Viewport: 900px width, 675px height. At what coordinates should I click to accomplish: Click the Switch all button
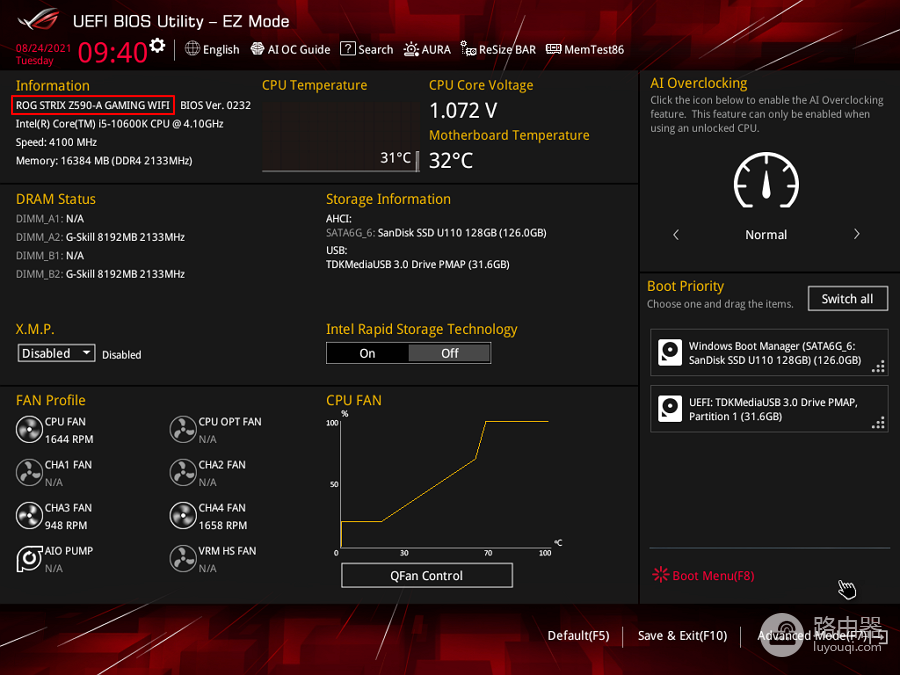click(x=848, y=298)
